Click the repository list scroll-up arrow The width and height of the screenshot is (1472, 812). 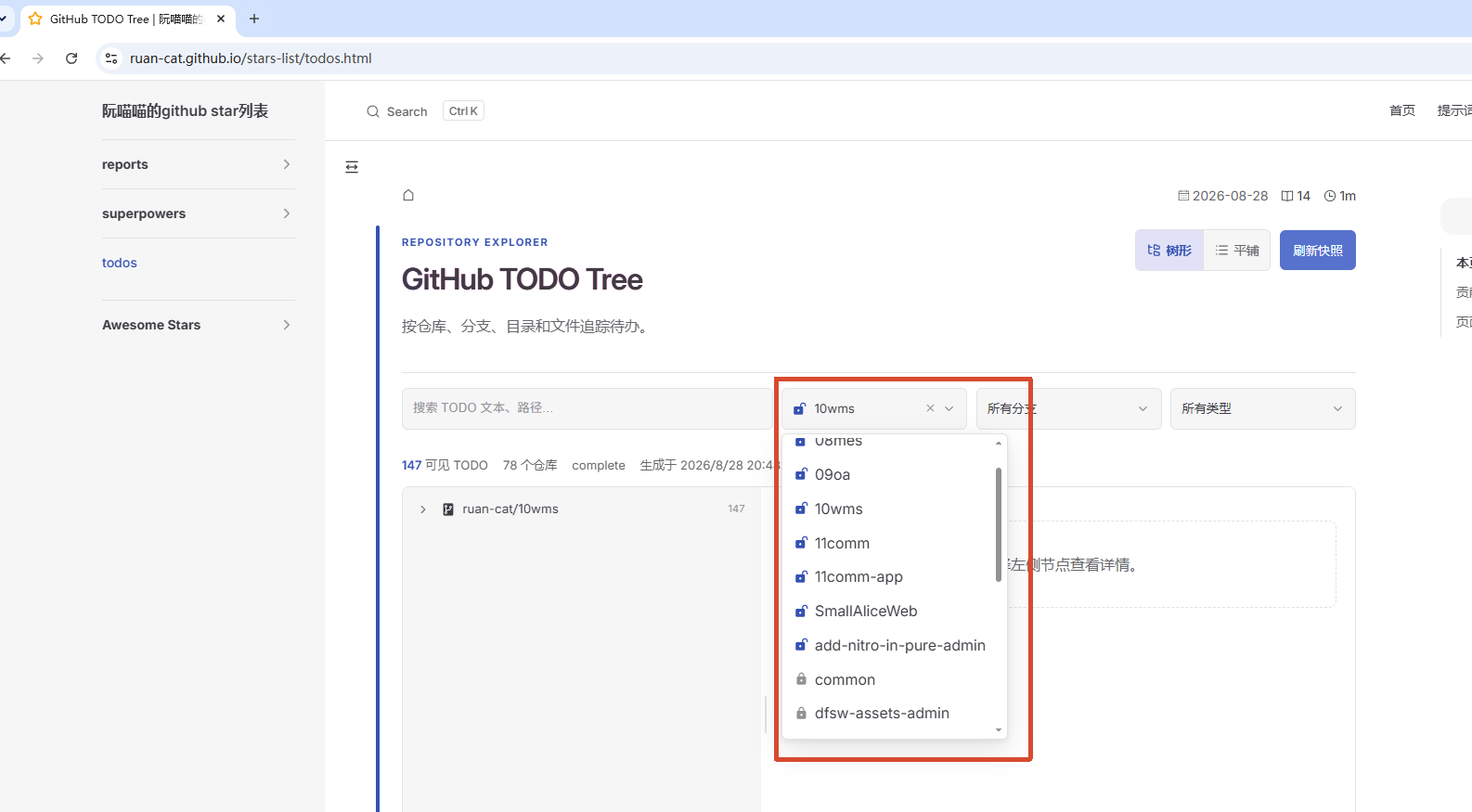click(999, 443)
